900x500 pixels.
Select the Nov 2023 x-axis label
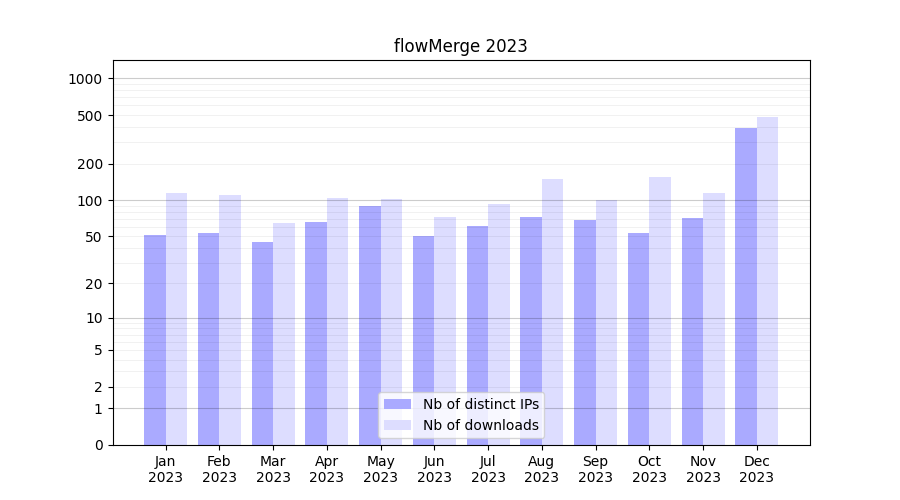[x=703, y=469]
